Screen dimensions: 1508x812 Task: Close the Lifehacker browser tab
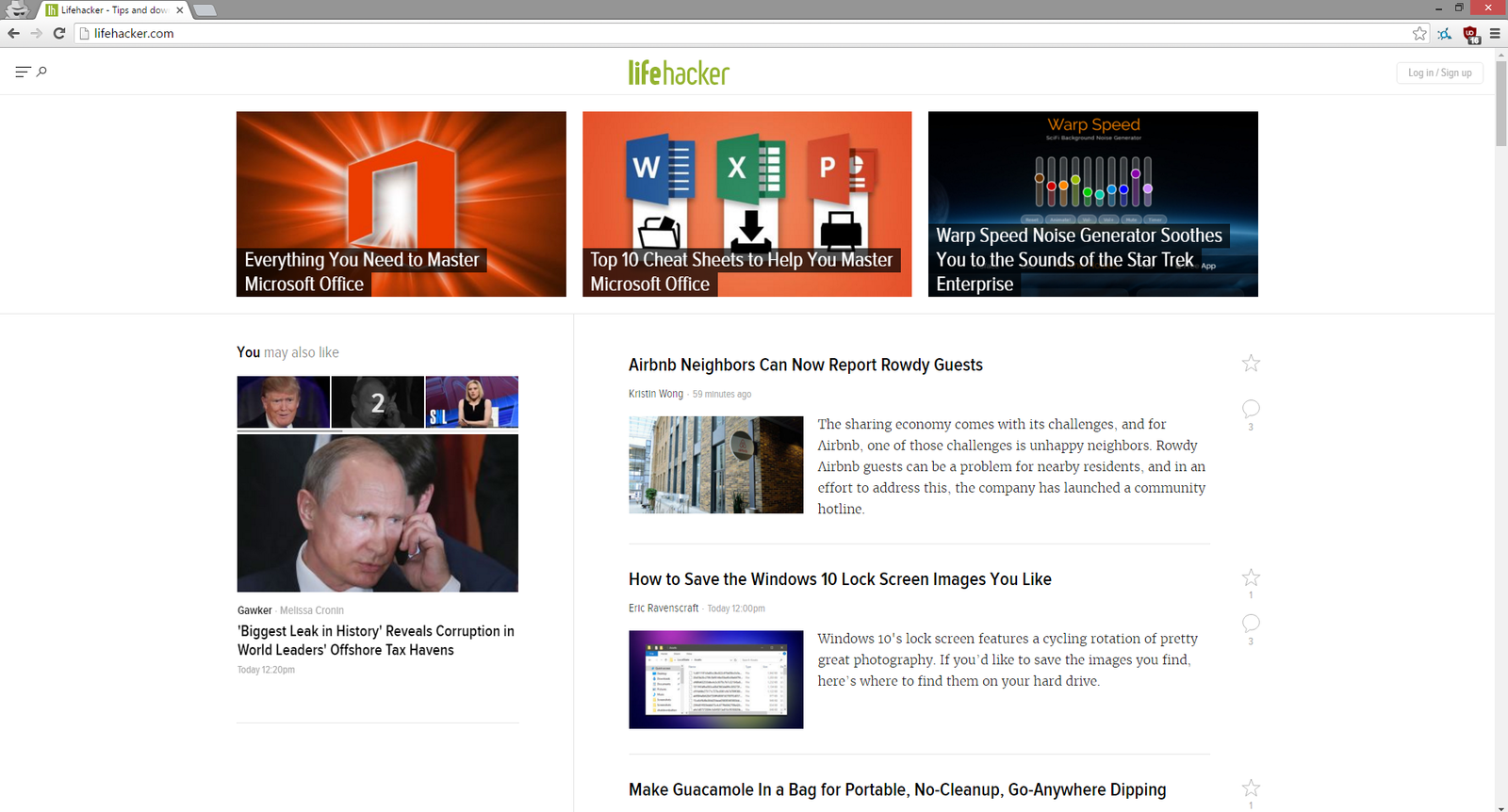click(179, 9)
